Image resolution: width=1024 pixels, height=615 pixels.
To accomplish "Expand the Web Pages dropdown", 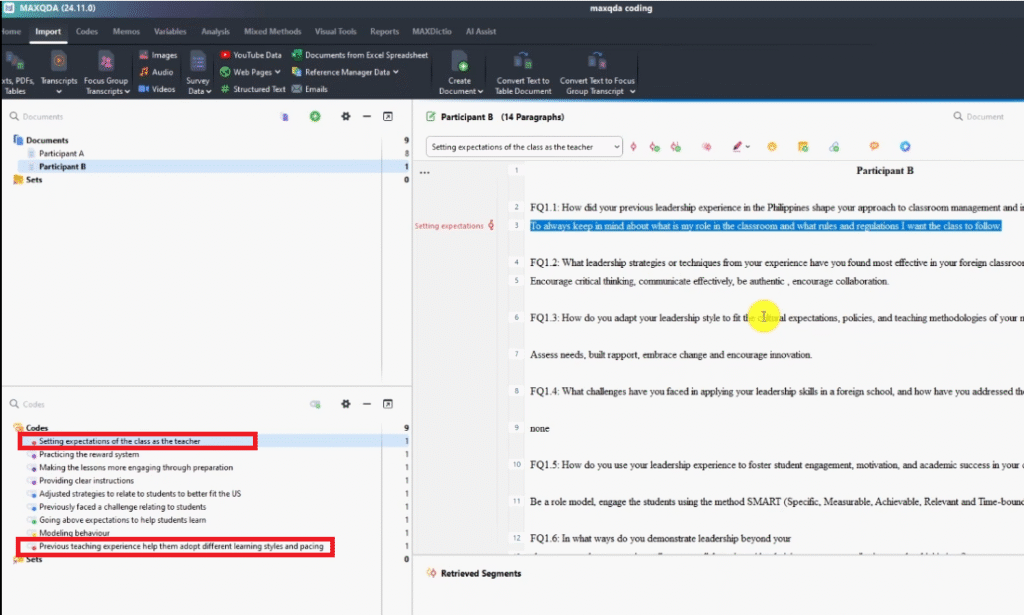I will coord(277,72).
